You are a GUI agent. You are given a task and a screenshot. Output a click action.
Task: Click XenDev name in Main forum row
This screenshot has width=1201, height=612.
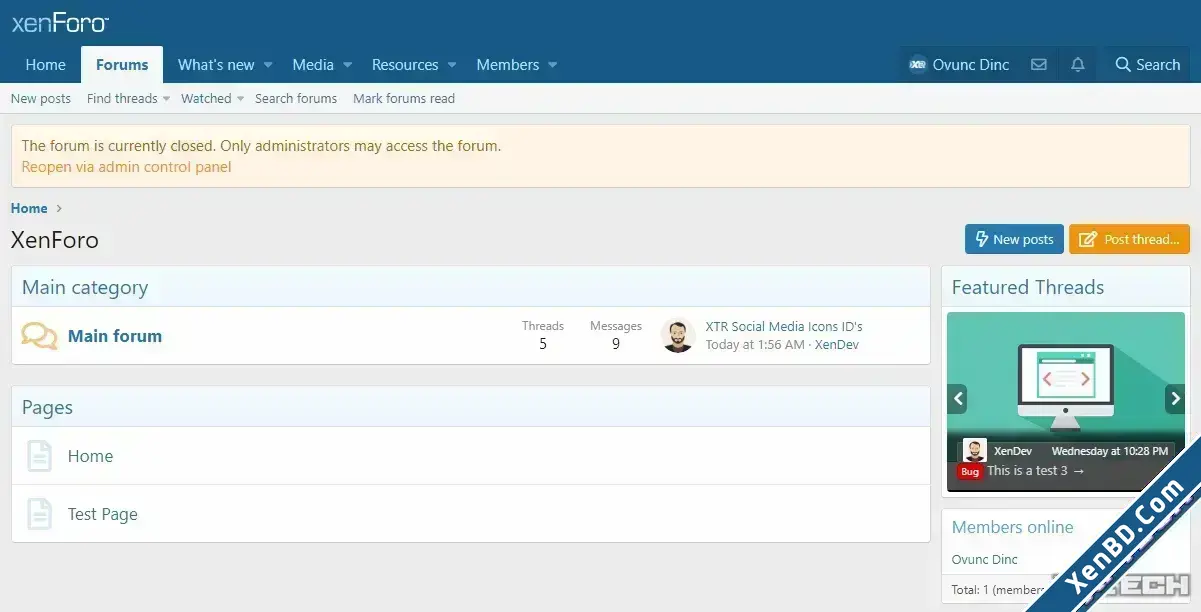[837, 344]
